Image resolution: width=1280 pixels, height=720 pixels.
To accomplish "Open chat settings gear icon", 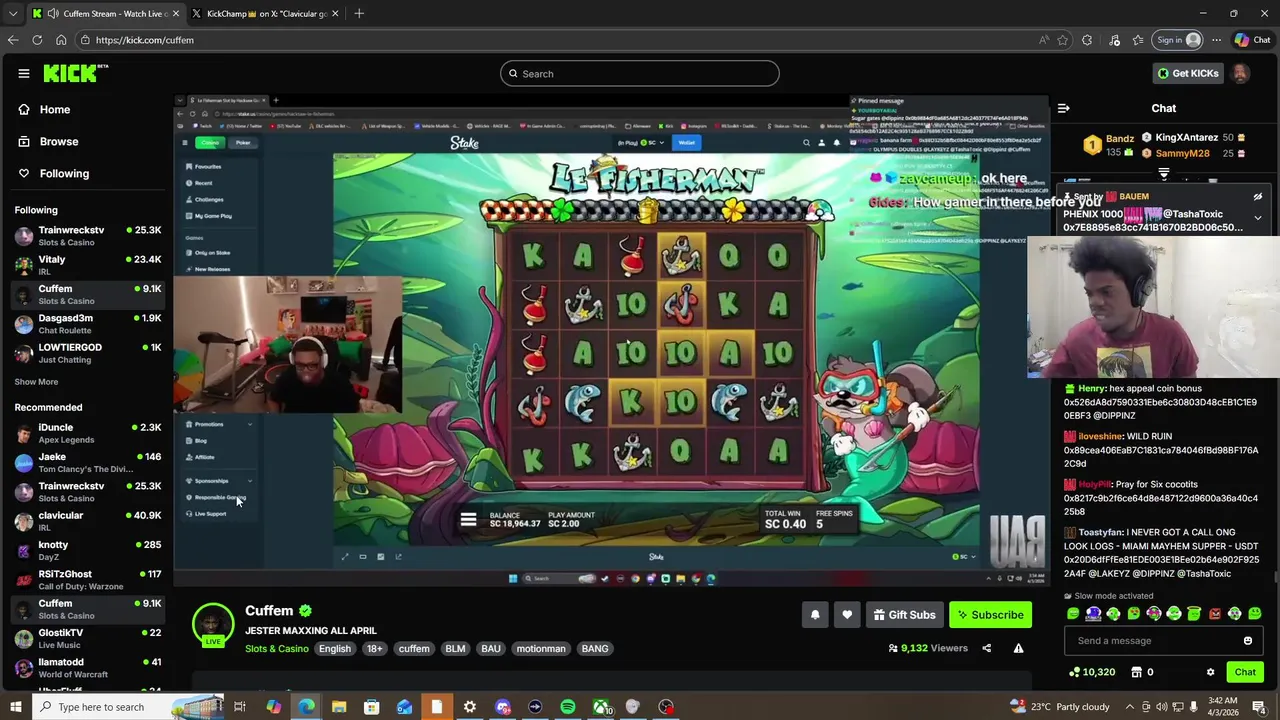I will [x=1210, y=672].
